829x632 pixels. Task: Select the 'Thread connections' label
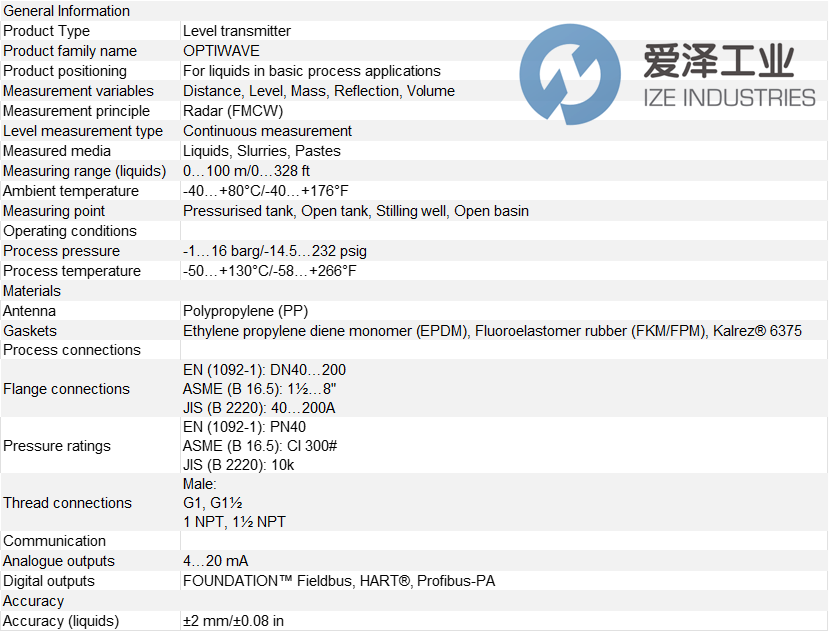(x=67, y=503)
